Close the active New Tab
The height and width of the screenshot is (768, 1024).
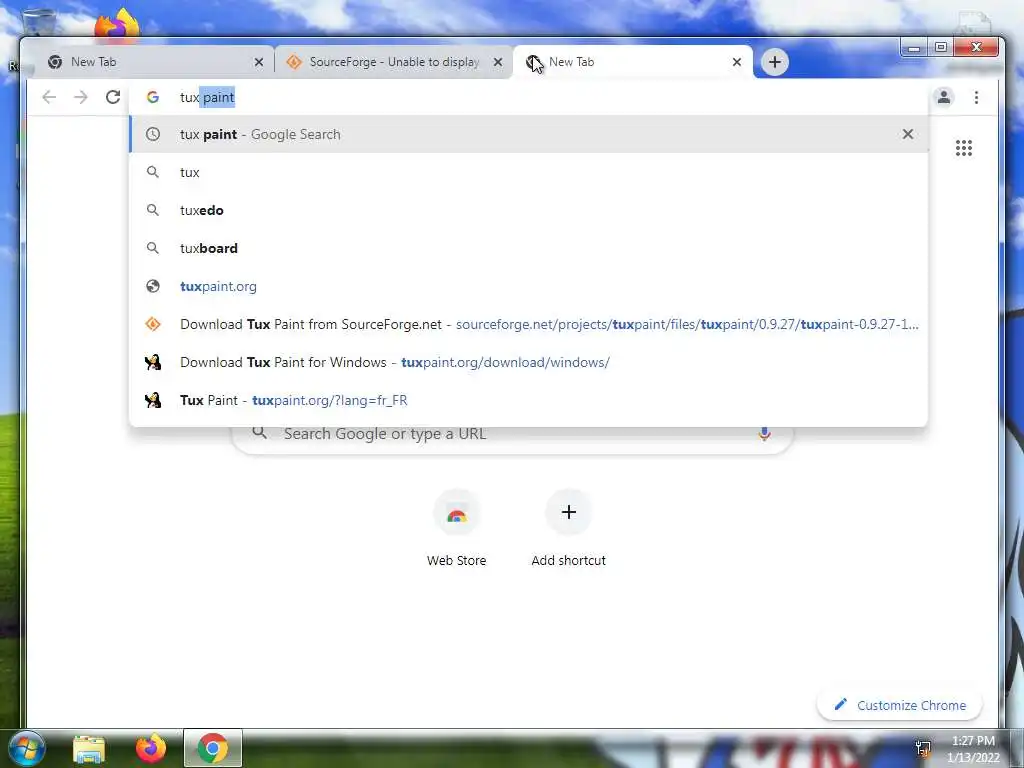[737, 62]
